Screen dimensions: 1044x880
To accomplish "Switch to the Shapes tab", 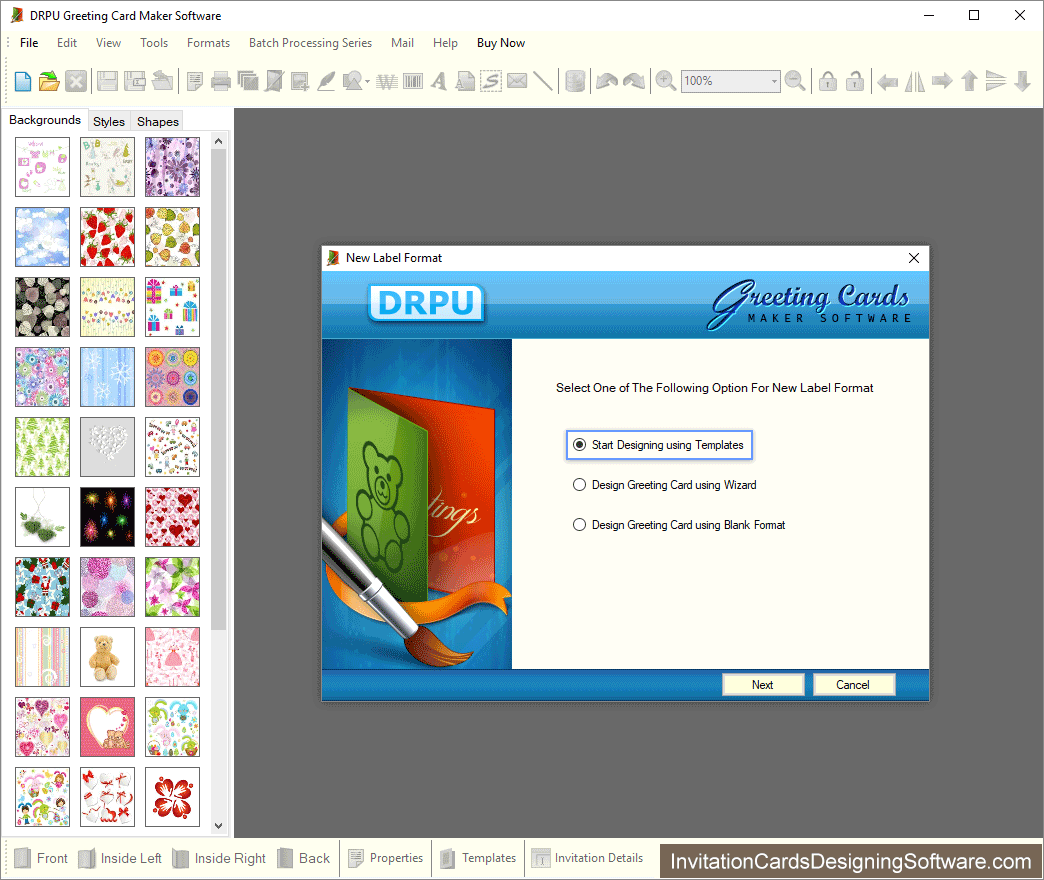I will [158, 122].
